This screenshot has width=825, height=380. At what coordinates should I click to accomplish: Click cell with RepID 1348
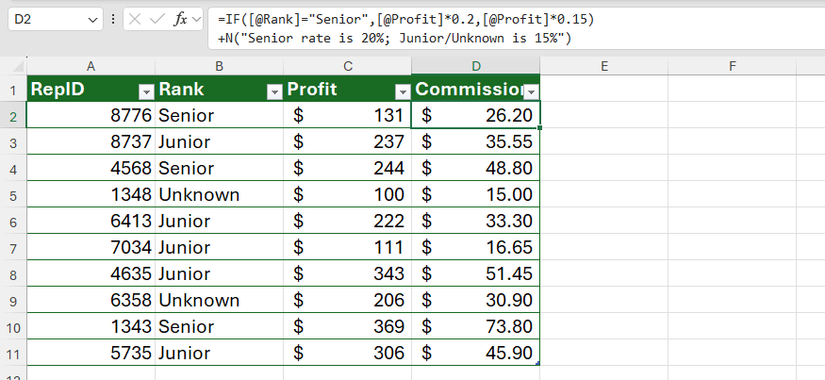91,194
